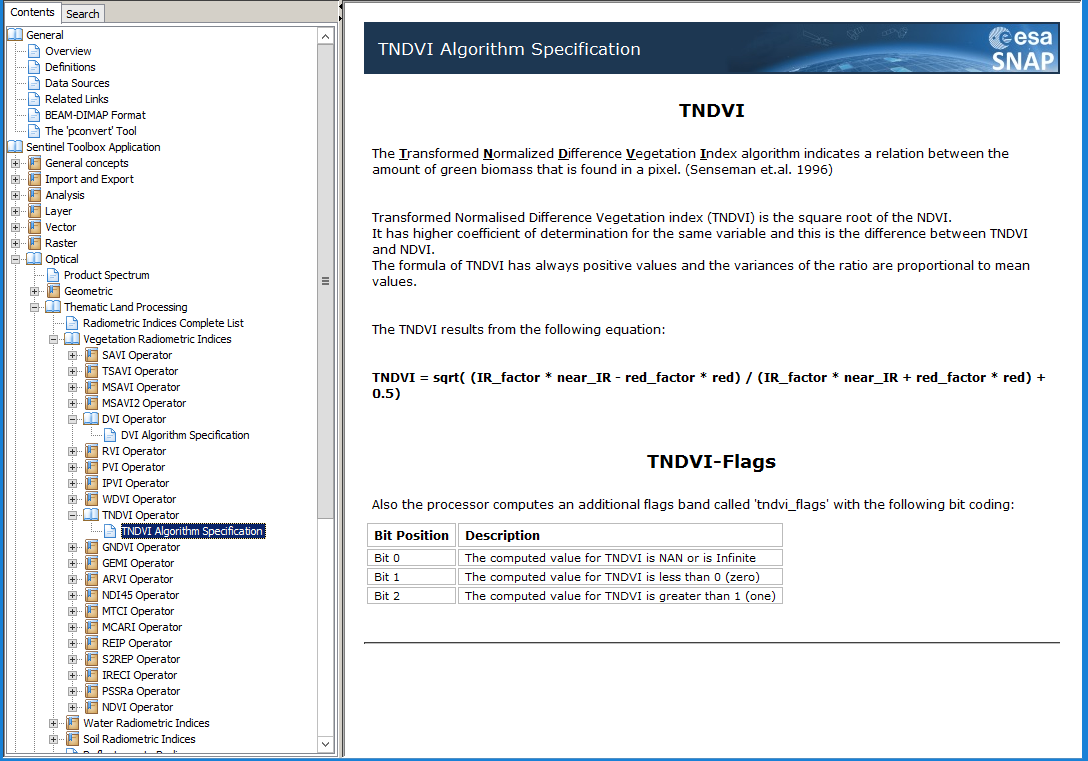The width and height of the screenshot is (1088, 761).
Task: Open the Overview help page
Action: (68, 51)
